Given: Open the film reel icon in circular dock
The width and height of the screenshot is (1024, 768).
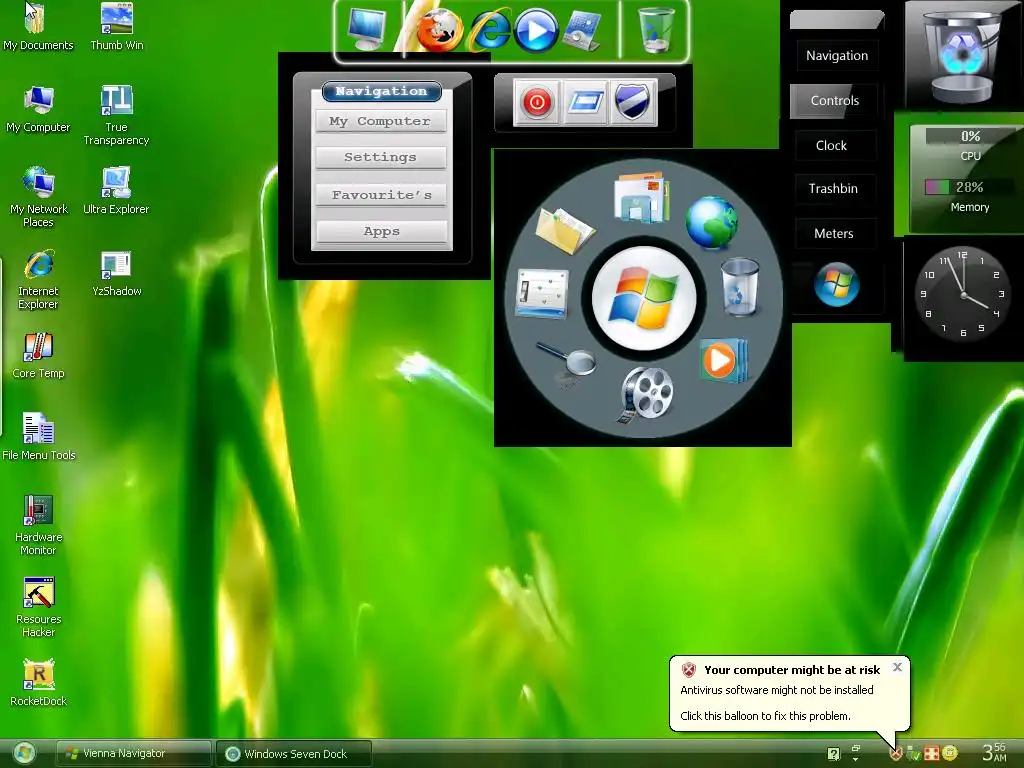Looking at the screenshot, I should [645, 393].
